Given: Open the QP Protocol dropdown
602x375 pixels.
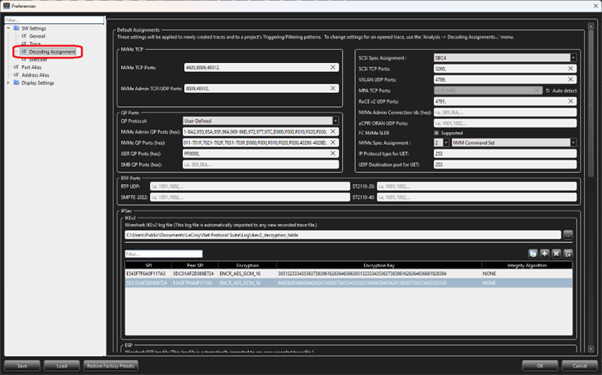Looking at the screenshot, I should (335, 121).
